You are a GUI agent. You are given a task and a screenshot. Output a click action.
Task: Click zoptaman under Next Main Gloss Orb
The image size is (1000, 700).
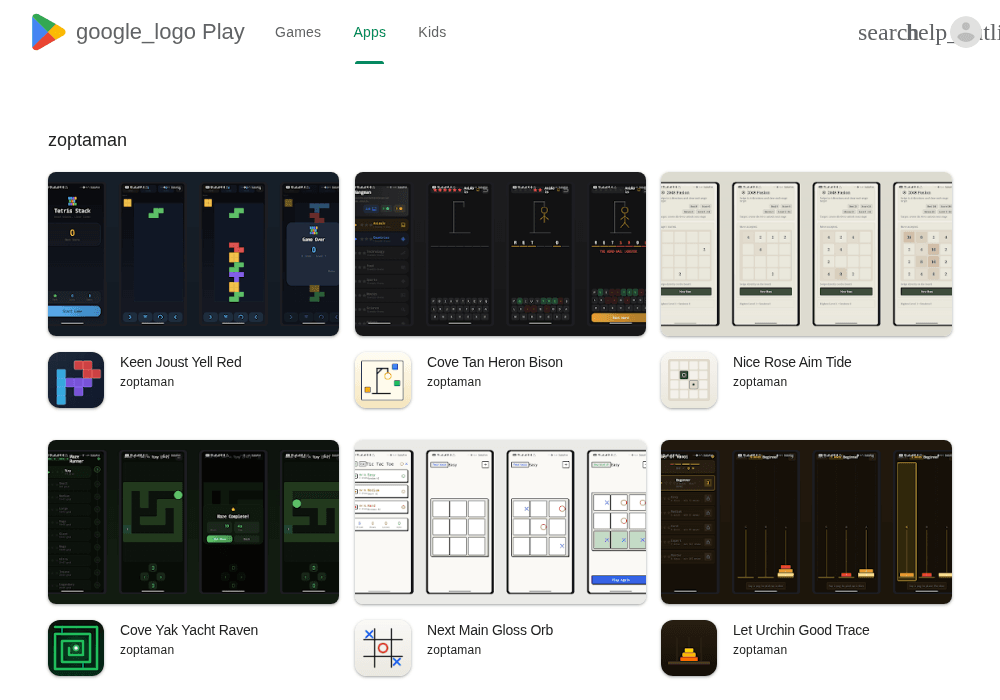[453, 650]
